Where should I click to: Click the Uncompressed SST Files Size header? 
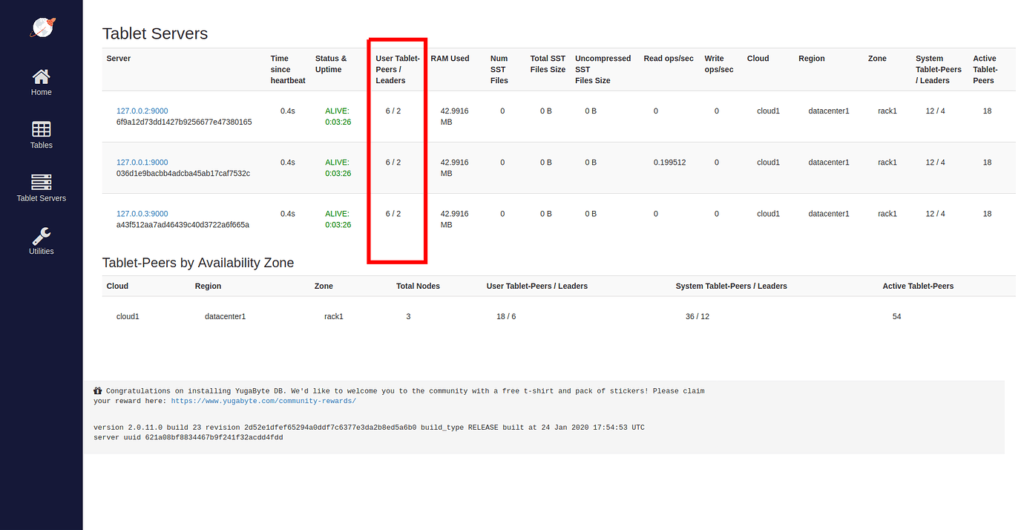[603, 69]
